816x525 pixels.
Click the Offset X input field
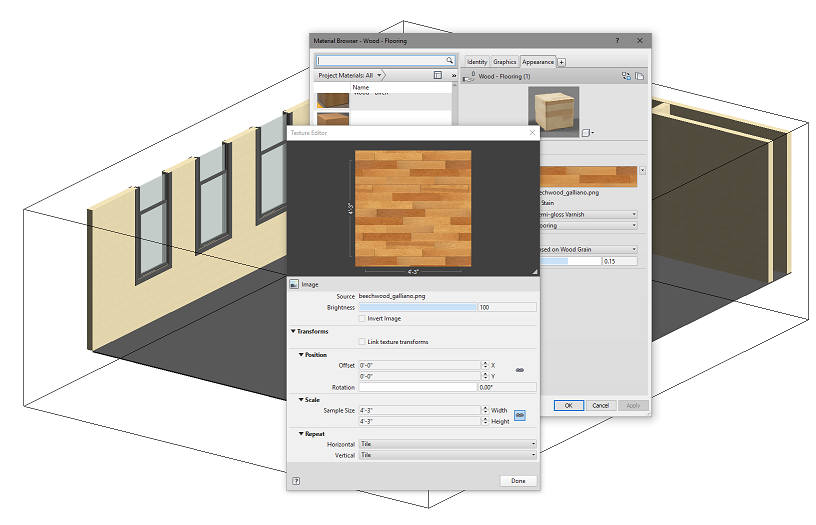(x=419, y=365)
